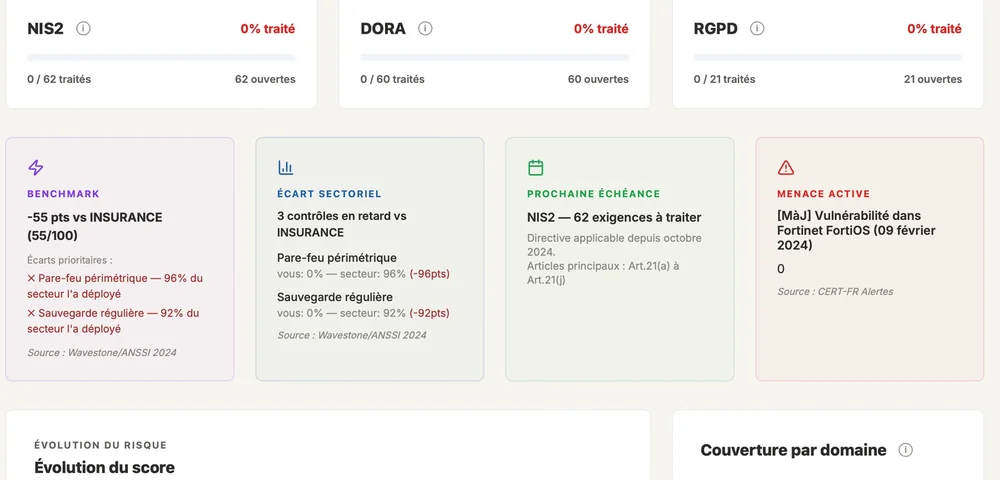
Task: Click the NIS2 progress bar
Action: coord(161,57)
